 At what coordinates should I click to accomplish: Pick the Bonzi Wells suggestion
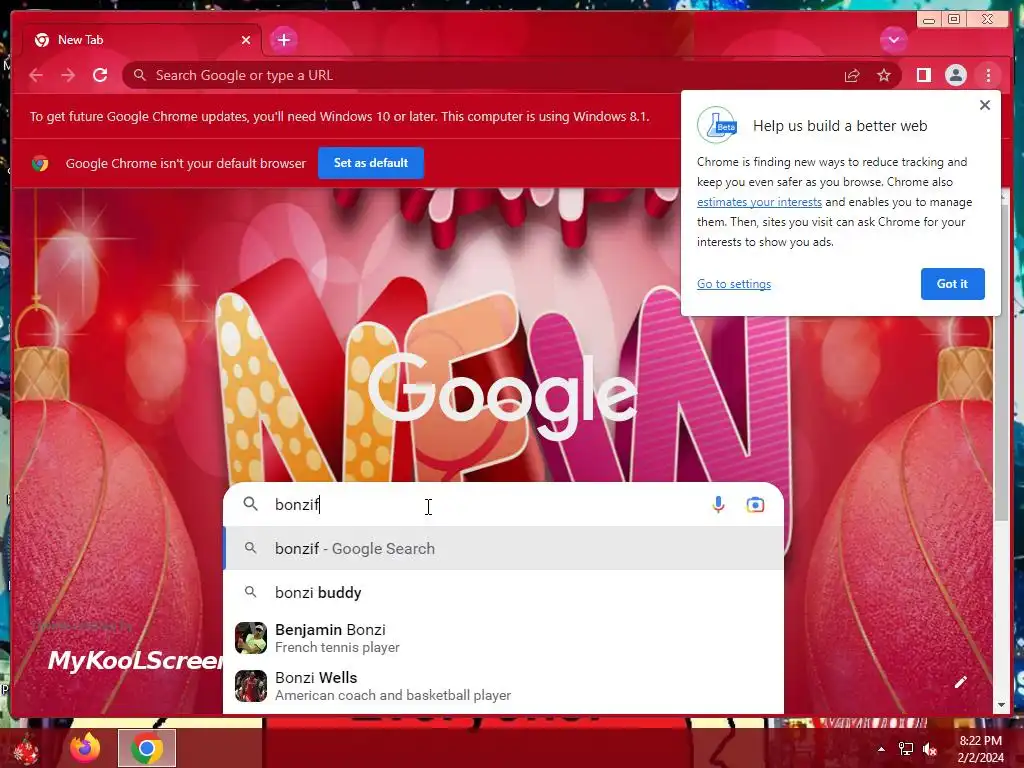coord(504,686)
